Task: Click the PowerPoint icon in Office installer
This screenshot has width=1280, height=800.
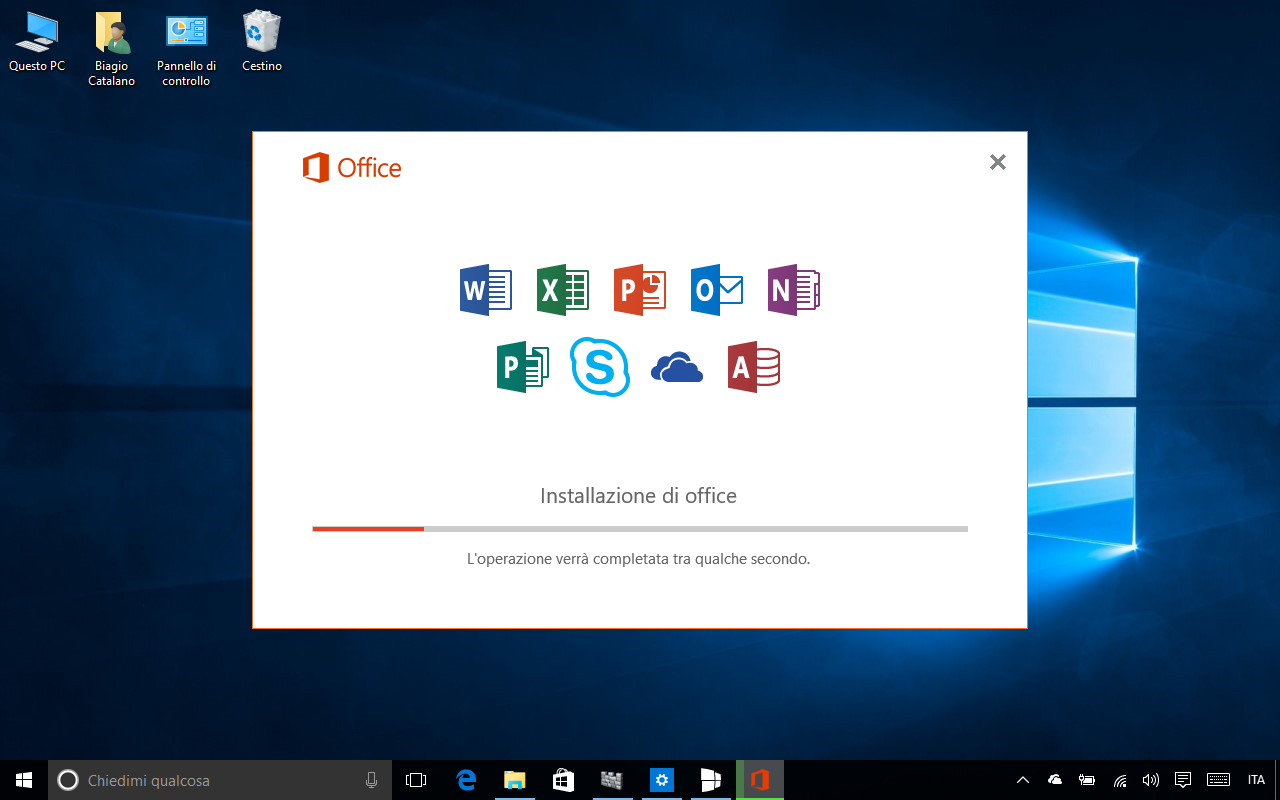Action: pyautogui.click(x=640, y=290)
